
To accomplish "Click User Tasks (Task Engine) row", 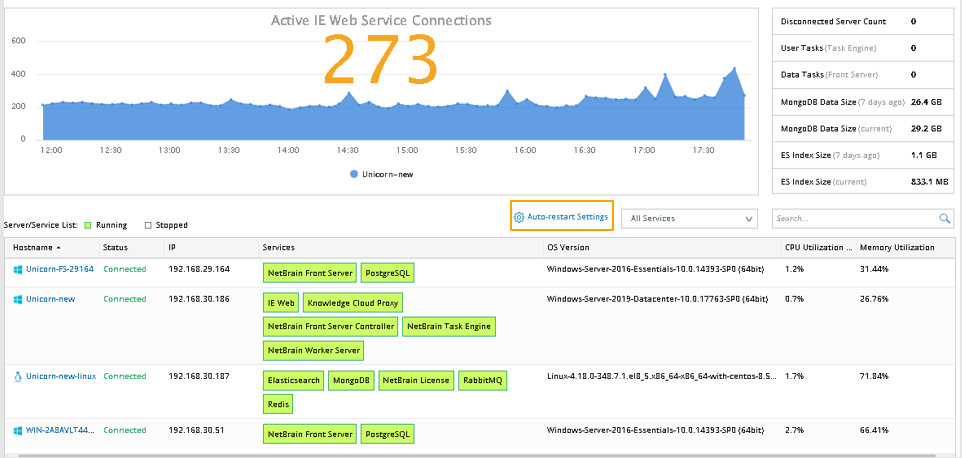I will [x=862, y=48].
